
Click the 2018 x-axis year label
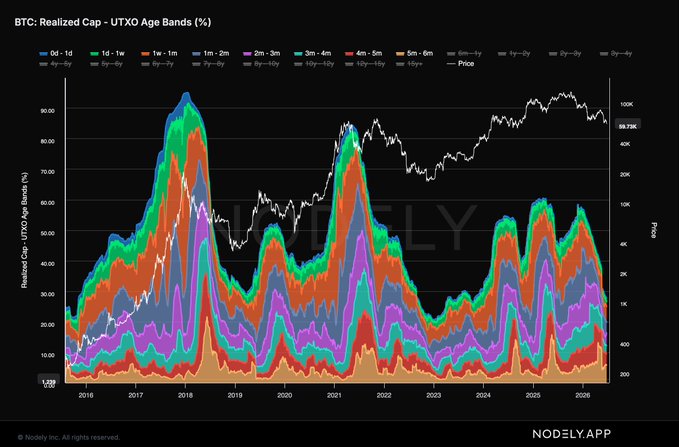(x=185, y=395)
